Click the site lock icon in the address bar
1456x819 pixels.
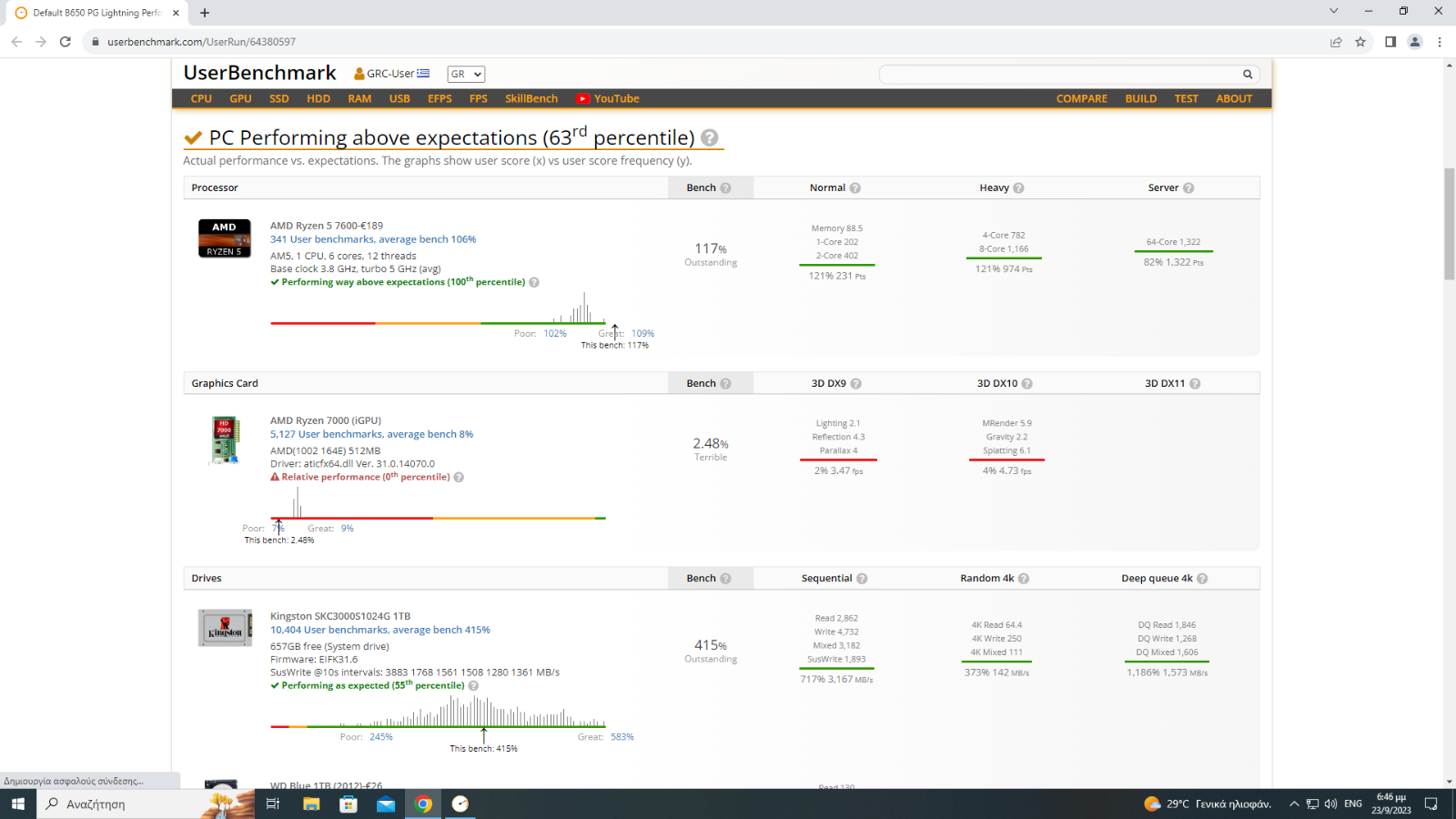(x=95, y=42)
